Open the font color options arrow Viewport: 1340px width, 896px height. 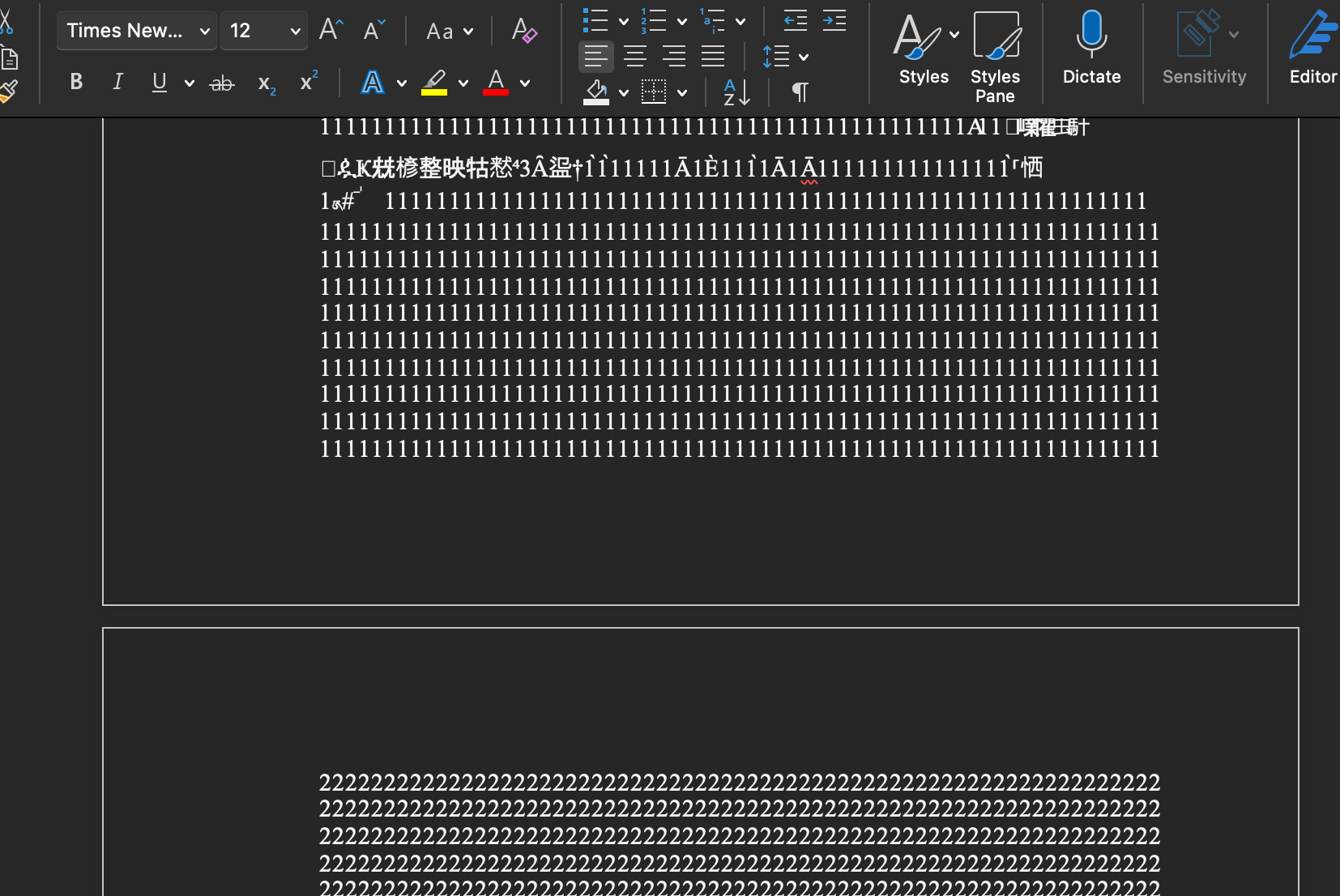click(525, 83)
